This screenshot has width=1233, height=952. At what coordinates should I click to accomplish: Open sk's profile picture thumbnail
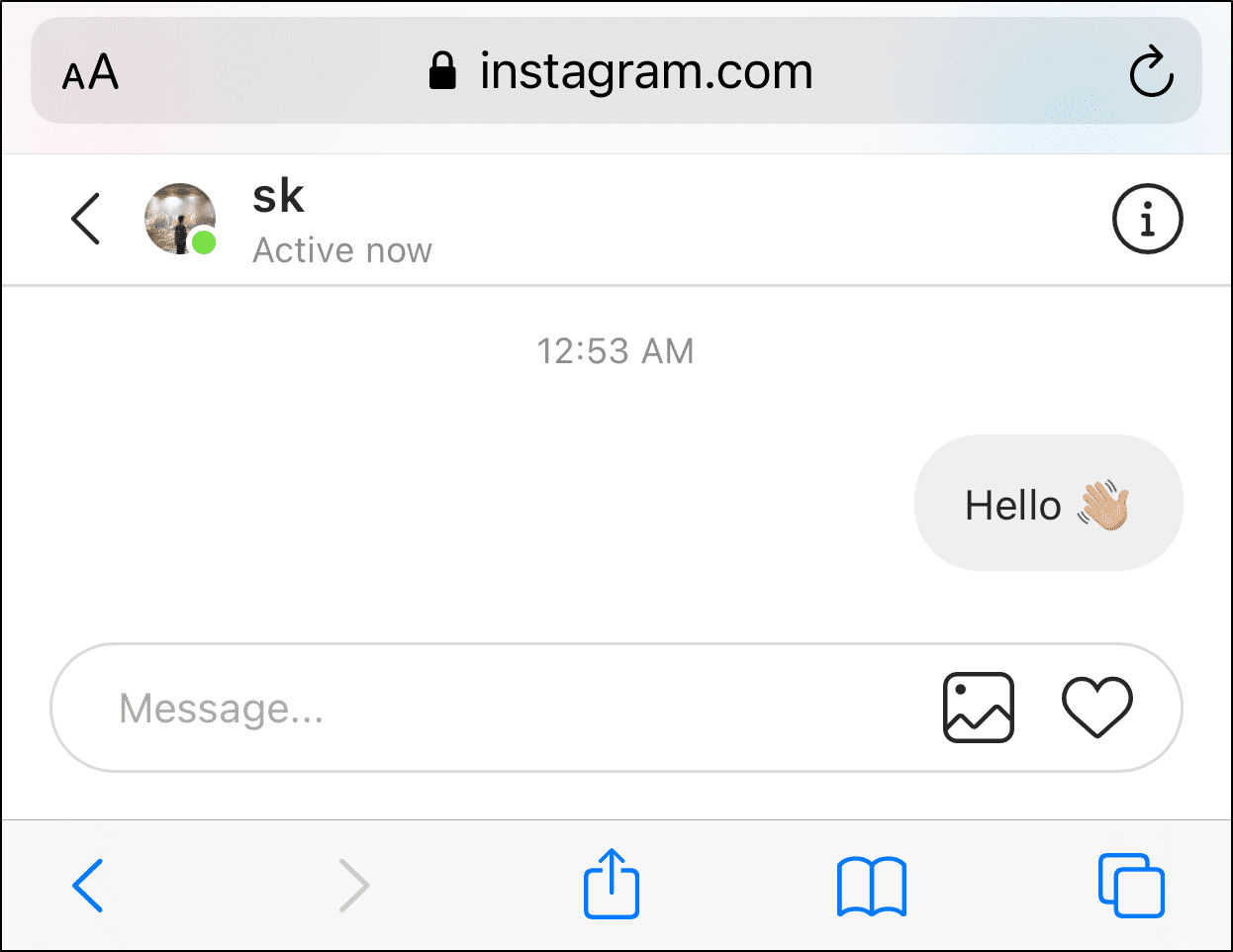pos(180,219)
